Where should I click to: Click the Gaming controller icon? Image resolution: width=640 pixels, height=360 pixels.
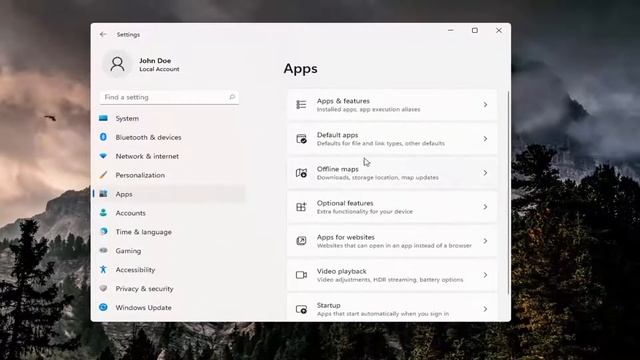tap(103, 251)
